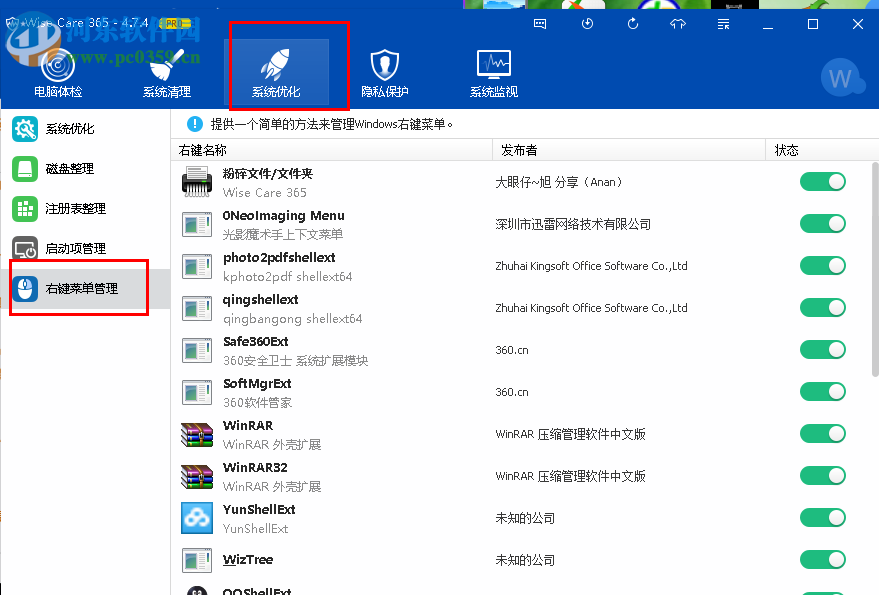This screenshot has height=595, width=879.
Task: Open the main menu list icon in title bar
Action: (x=724, y=24)
